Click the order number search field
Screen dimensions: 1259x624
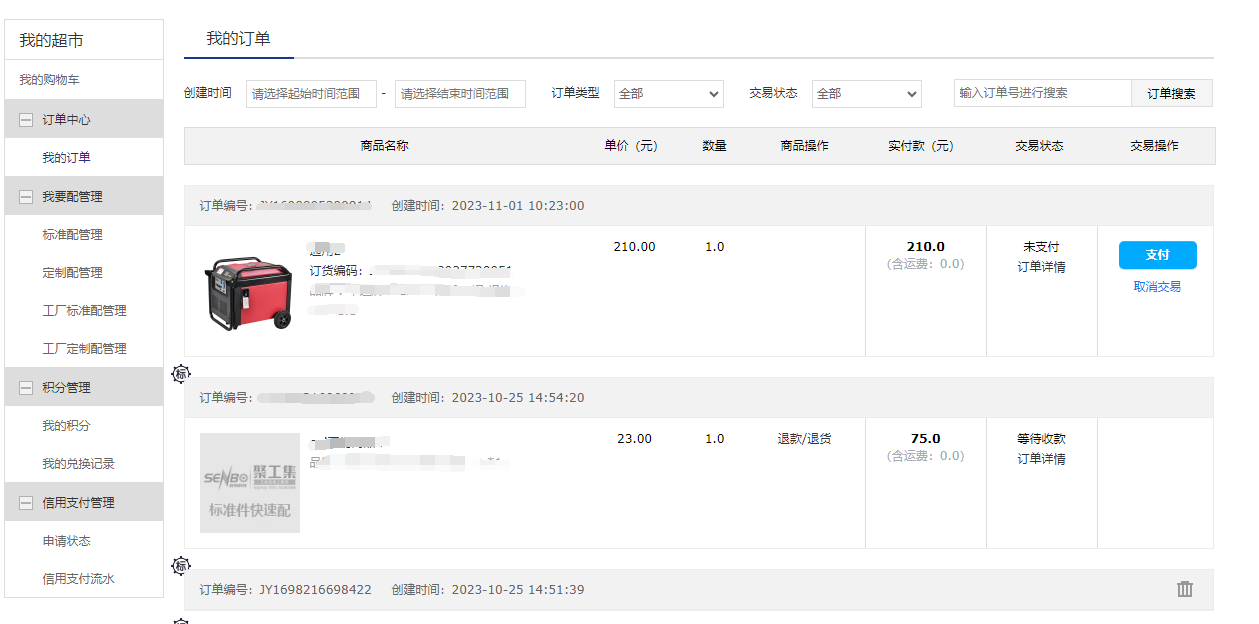coord(1042,93)
